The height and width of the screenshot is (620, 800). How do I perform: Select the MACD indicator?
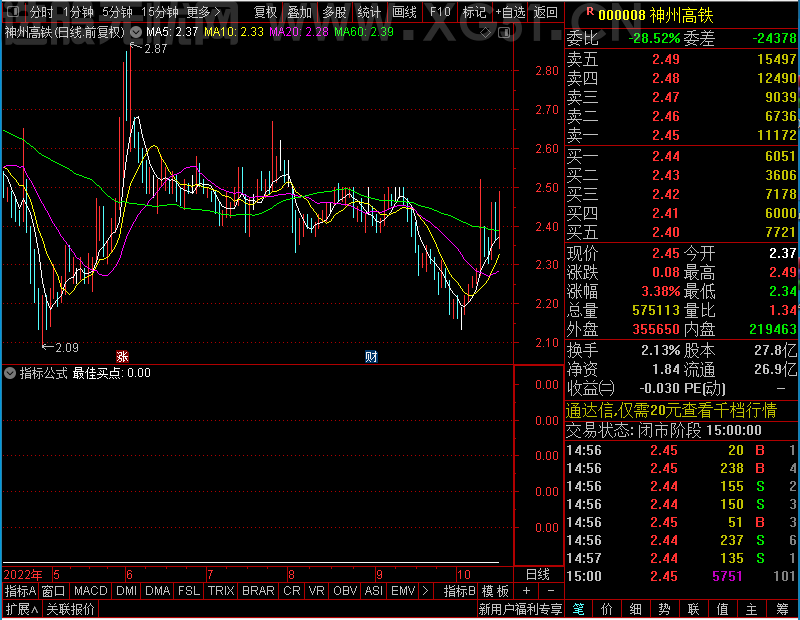[x=90, y=591]
